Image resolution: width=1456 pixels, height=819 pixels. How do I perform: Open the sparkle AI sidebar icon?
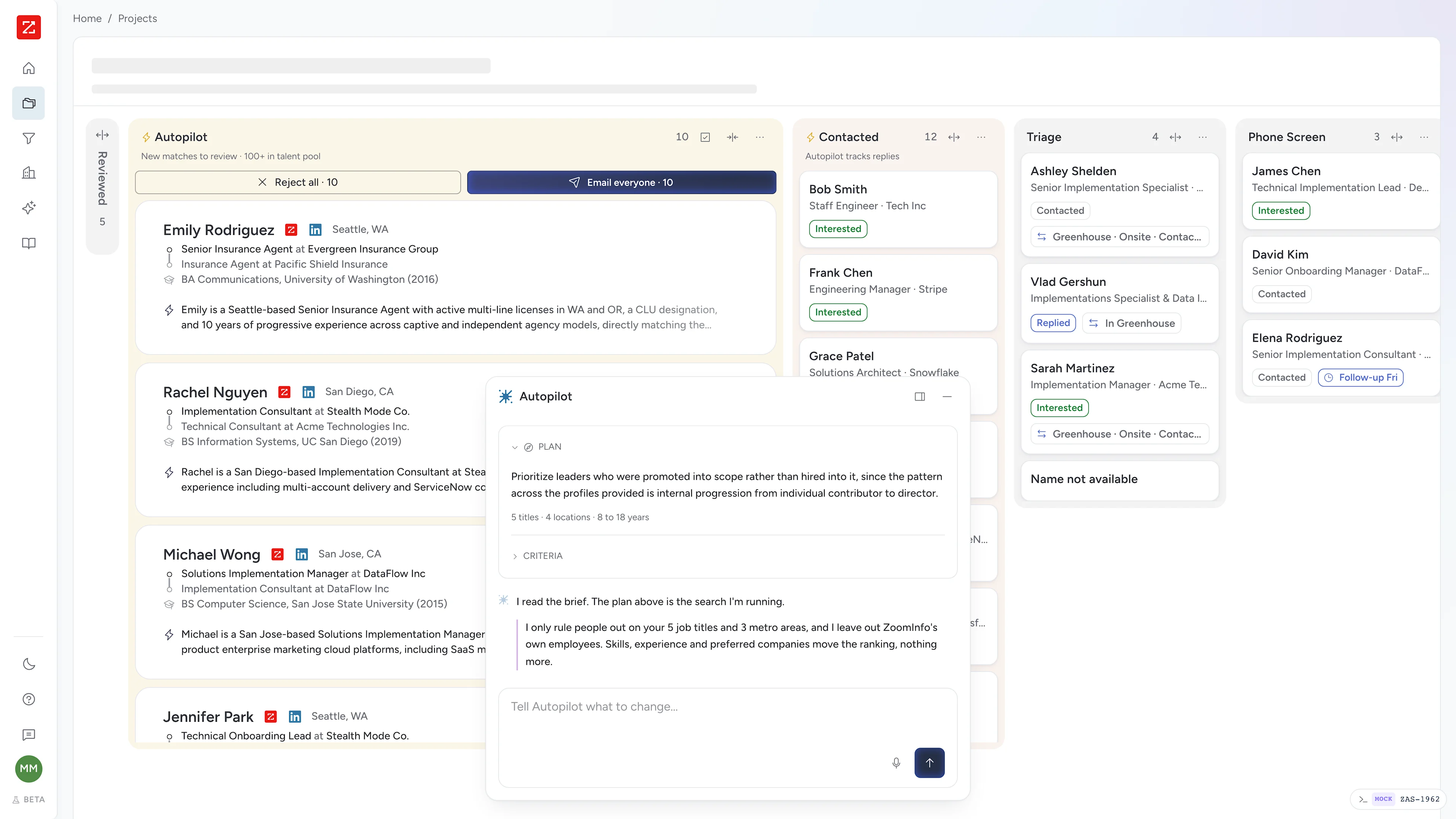point(29,208)
